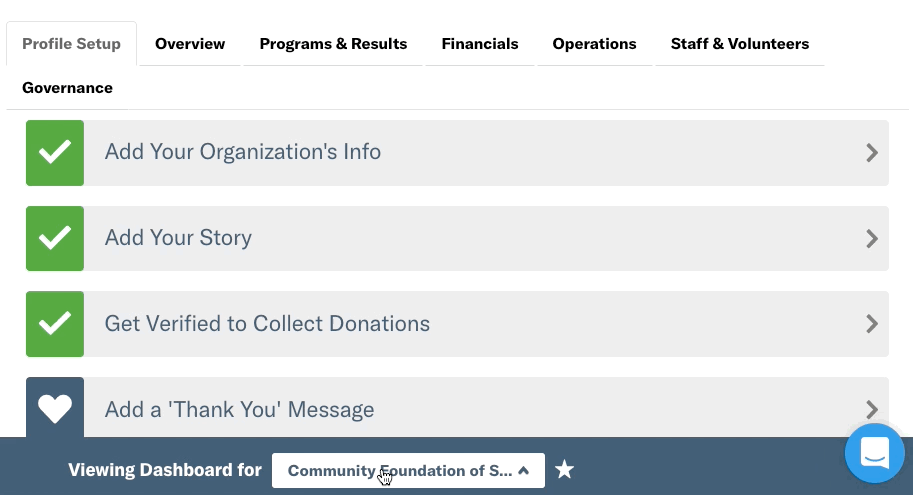
Task: Click the heart icon for Thank You Message
Action: tap(55, 408)
